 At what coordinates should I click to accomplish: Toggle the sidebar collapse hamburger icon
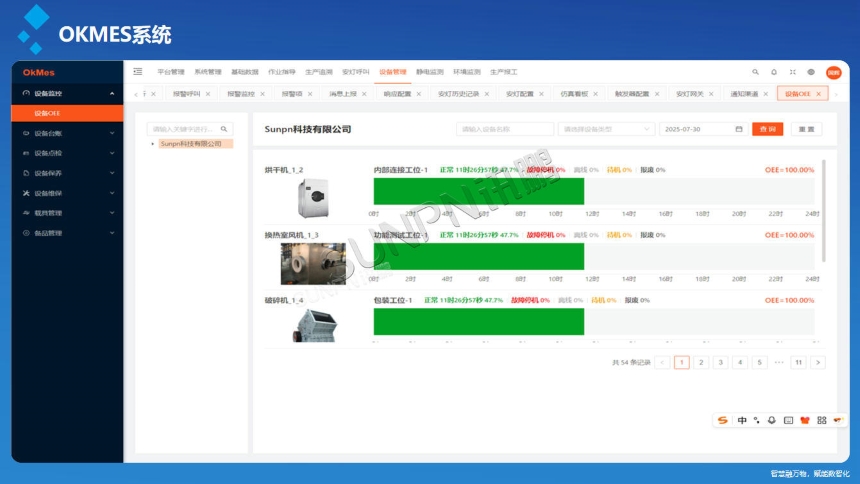coord(138,71)
